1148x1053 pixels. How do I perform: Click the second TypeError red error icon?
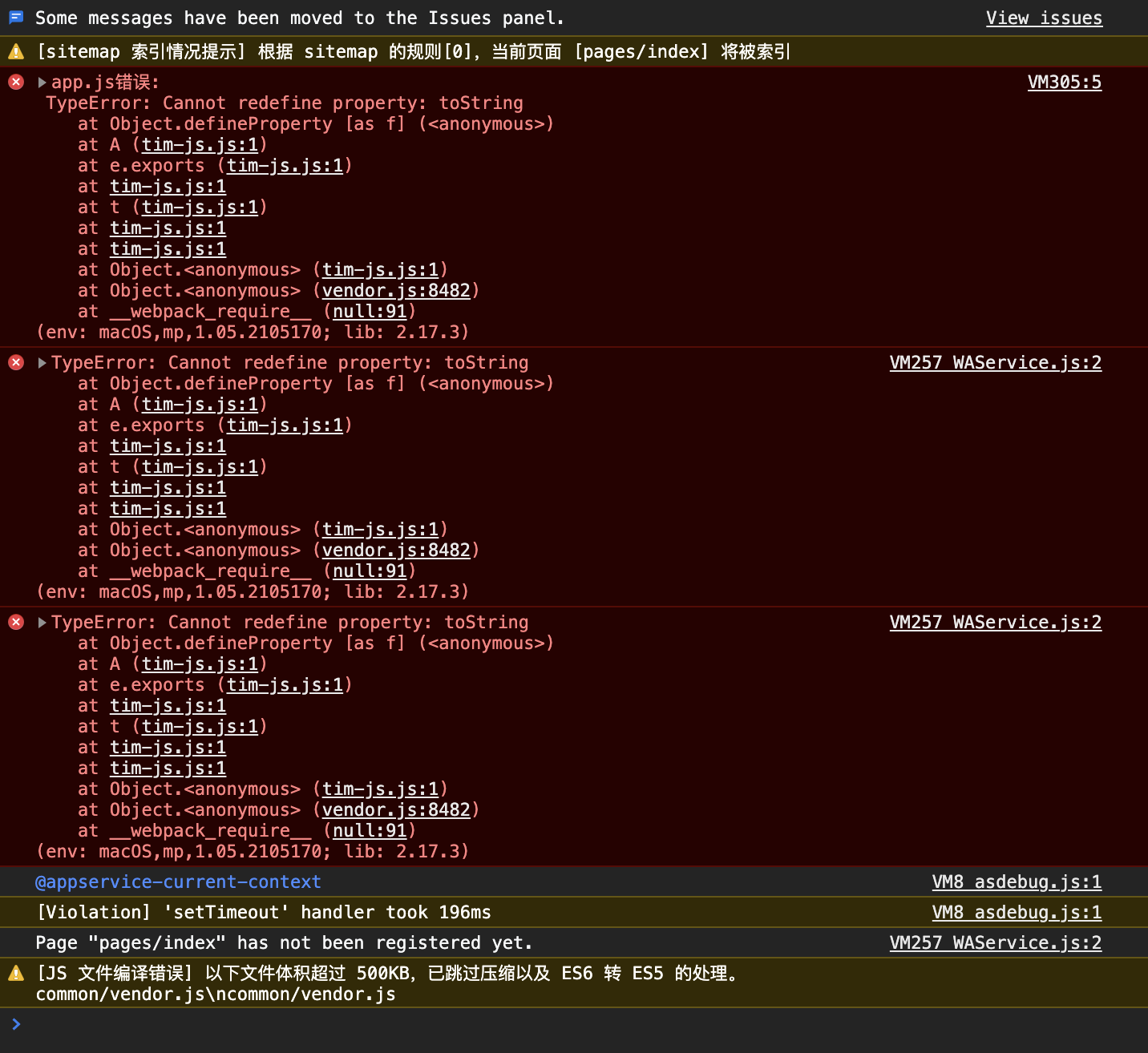coord(16,362)
